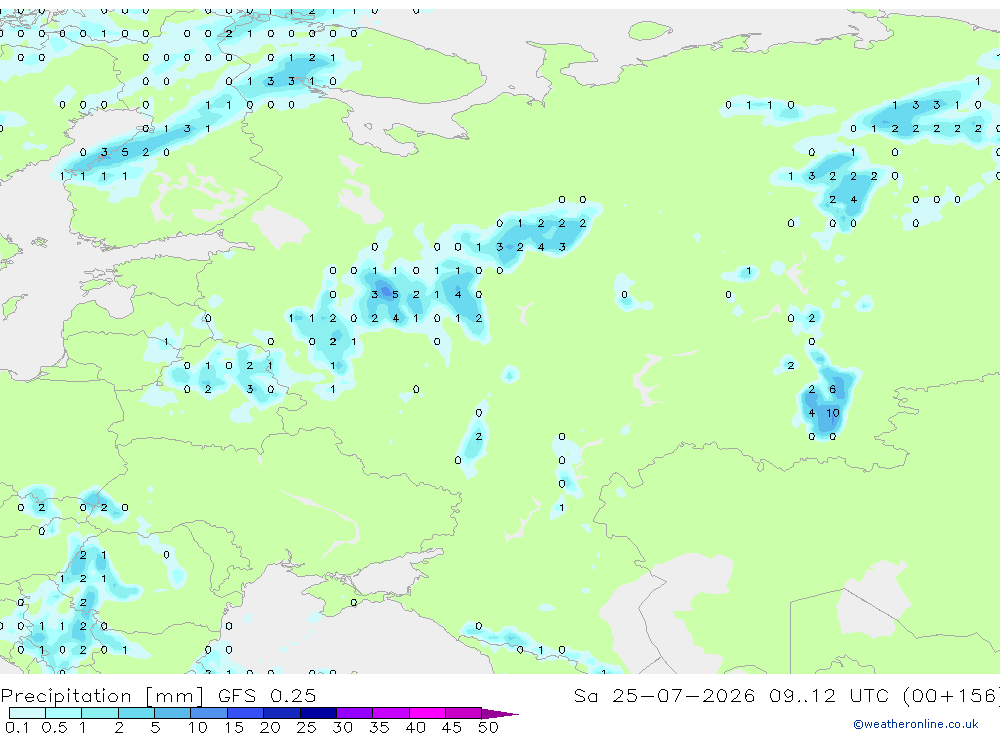
Task: Click the '15' legend scale label
Action: (x=234, y=727)
